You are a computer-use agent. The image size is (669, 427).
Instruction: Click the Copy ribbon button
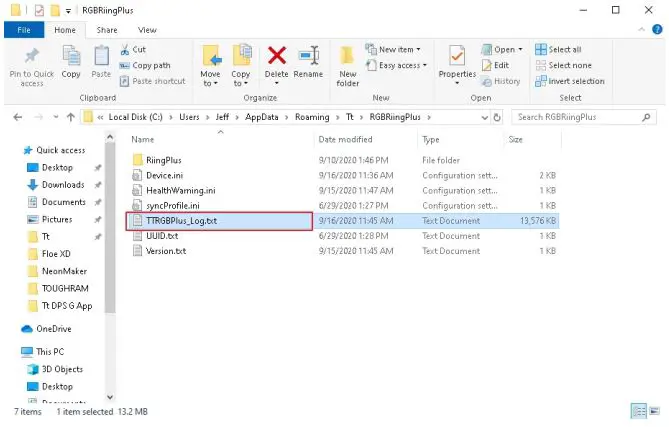[x=71, y=62]
